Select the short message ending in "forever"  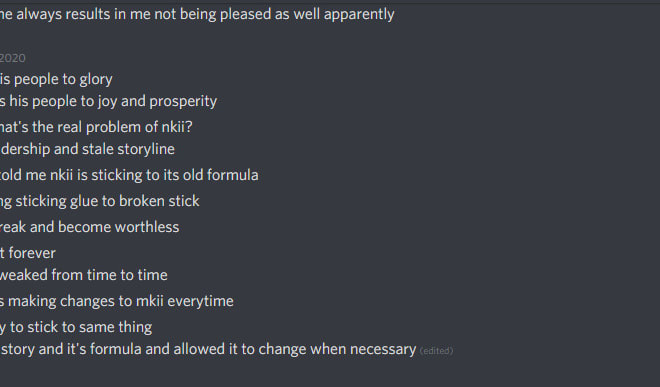pos(28,253)
